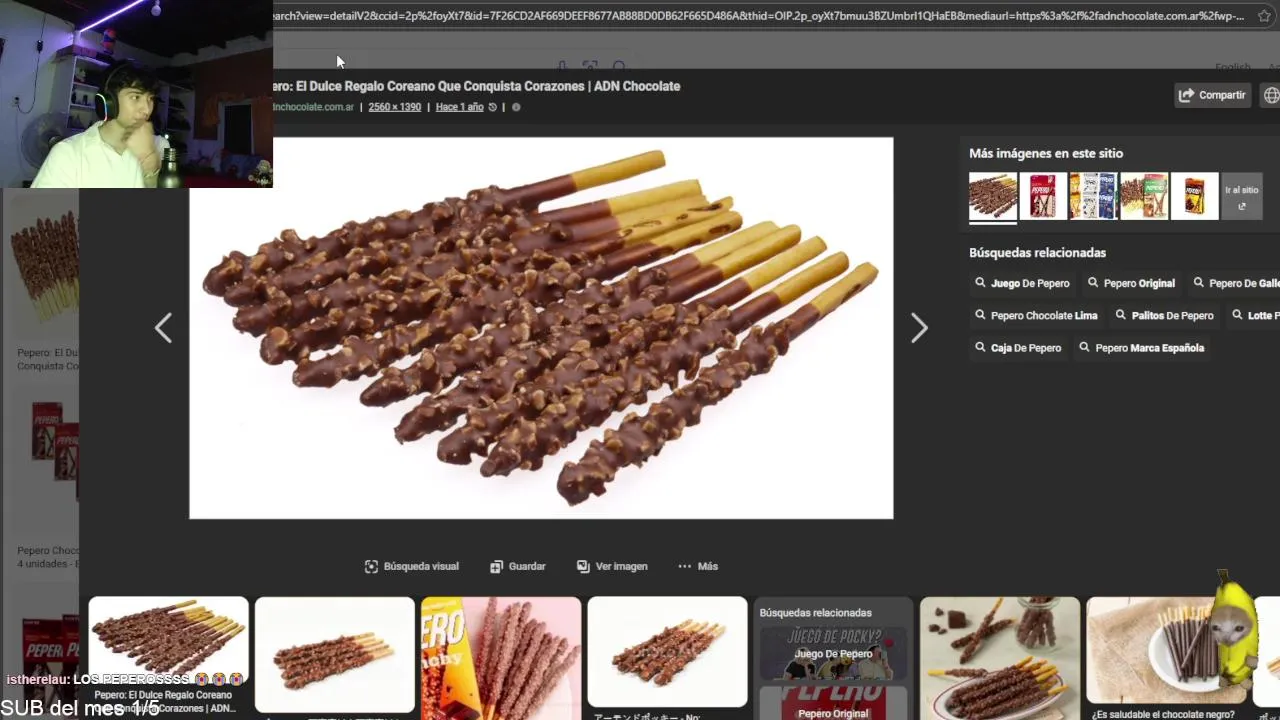Image resolution: width=1280 pixels, height=720 pixels.
Task: Select fourth site thumbnail with green Pepero box
Action: coord(1144,196)
